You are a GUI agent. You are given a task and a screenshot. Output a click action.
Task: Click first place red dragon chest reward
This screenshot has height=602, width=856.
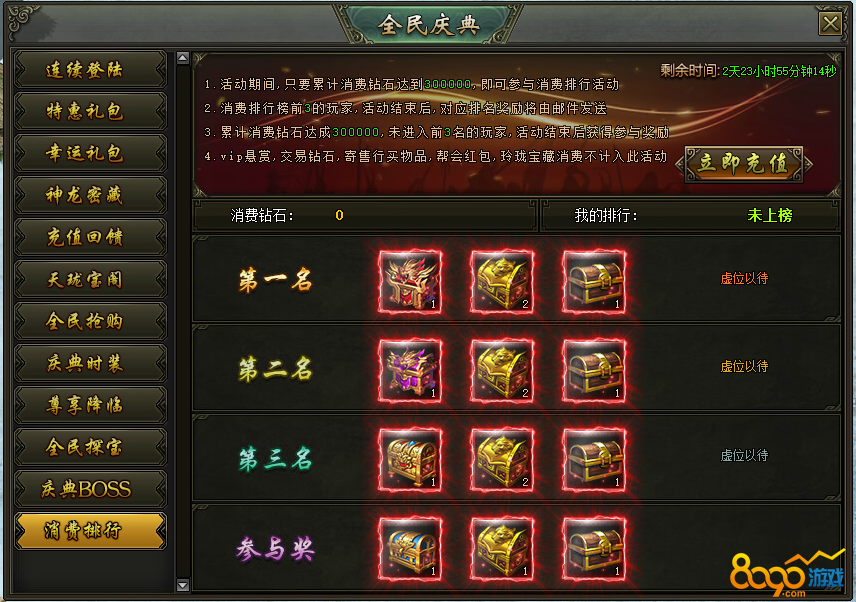pyautogui.click(x=410, y=282)
